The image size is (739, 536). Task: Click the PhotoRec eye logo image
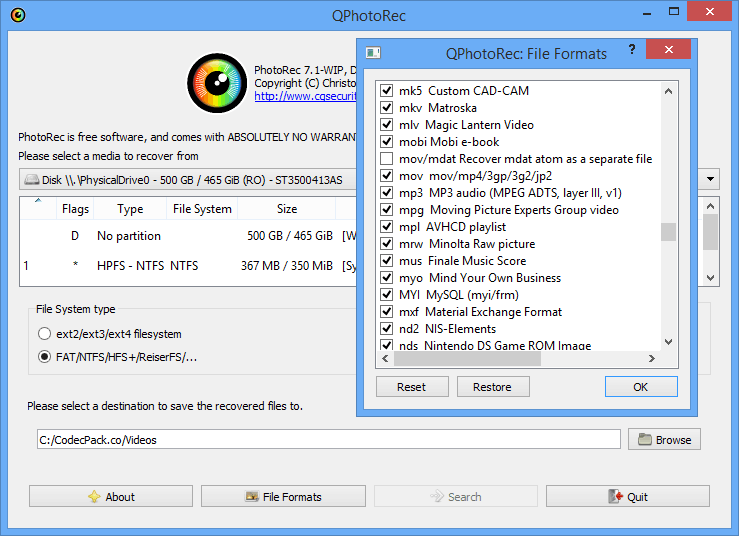pos(217,83)
